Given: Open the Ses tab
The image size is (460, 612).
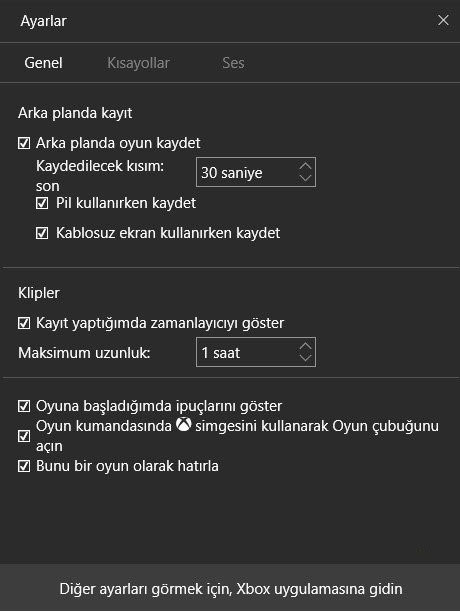Looking at the screenshot, I should pyautogui.click(x=233, y=63).
